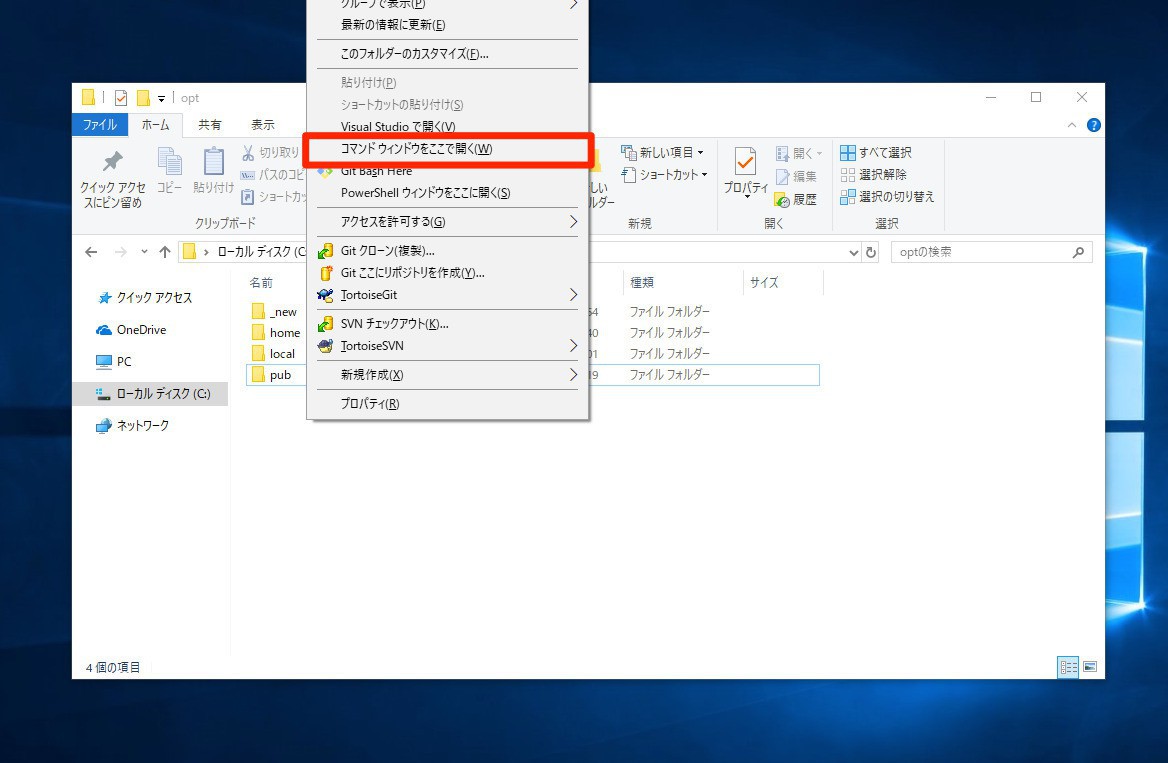1168x763 pixels.
Task: Click Visual Studio で開く menu entry
Action: 447,127
